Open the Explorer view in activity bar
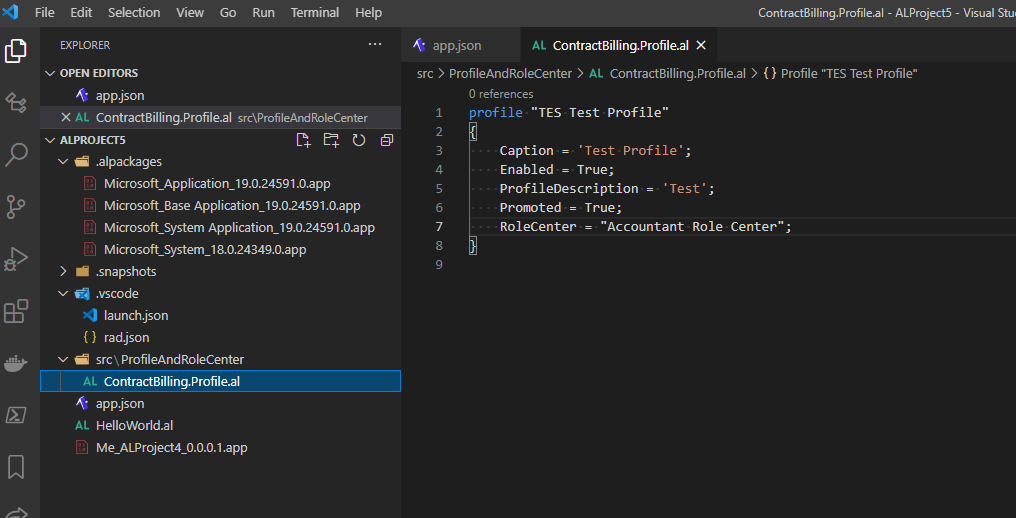Viewport: 1016px width, 518px height. [16, 51]
